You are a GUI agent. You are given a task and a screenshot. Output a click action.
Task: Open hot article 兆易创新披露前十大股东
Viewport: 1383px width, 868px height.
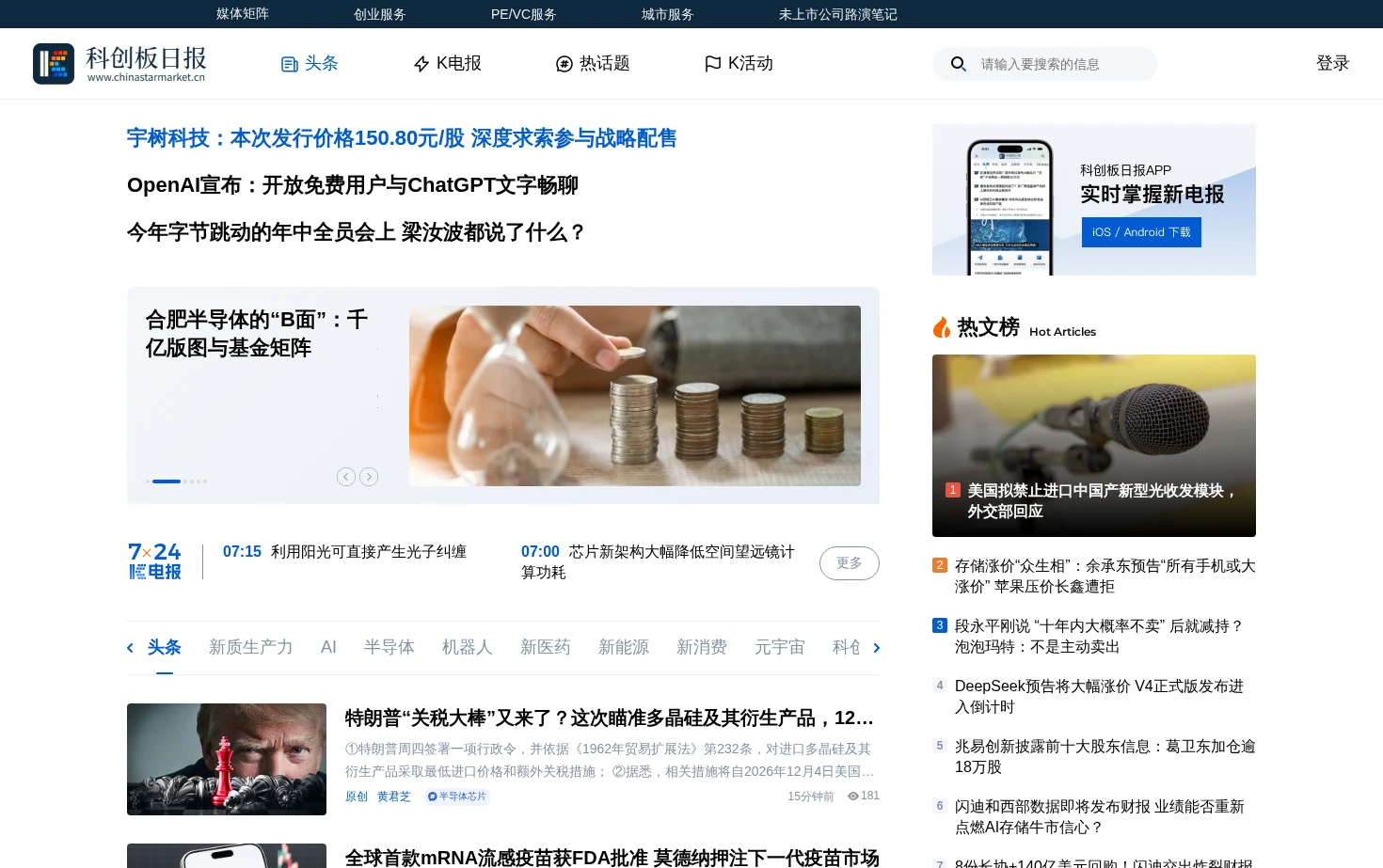(1105, 757)
